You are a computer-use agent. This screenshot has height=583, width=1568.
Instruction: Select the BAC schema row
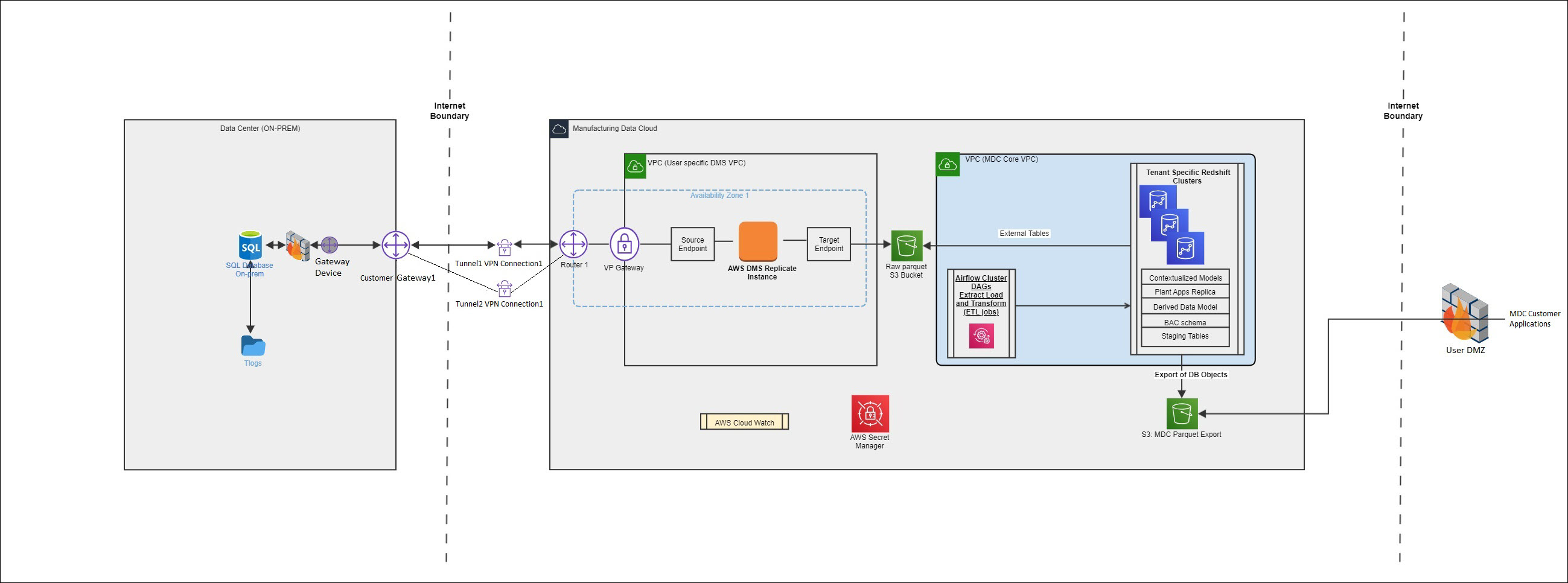click(x=1185, y=322)
